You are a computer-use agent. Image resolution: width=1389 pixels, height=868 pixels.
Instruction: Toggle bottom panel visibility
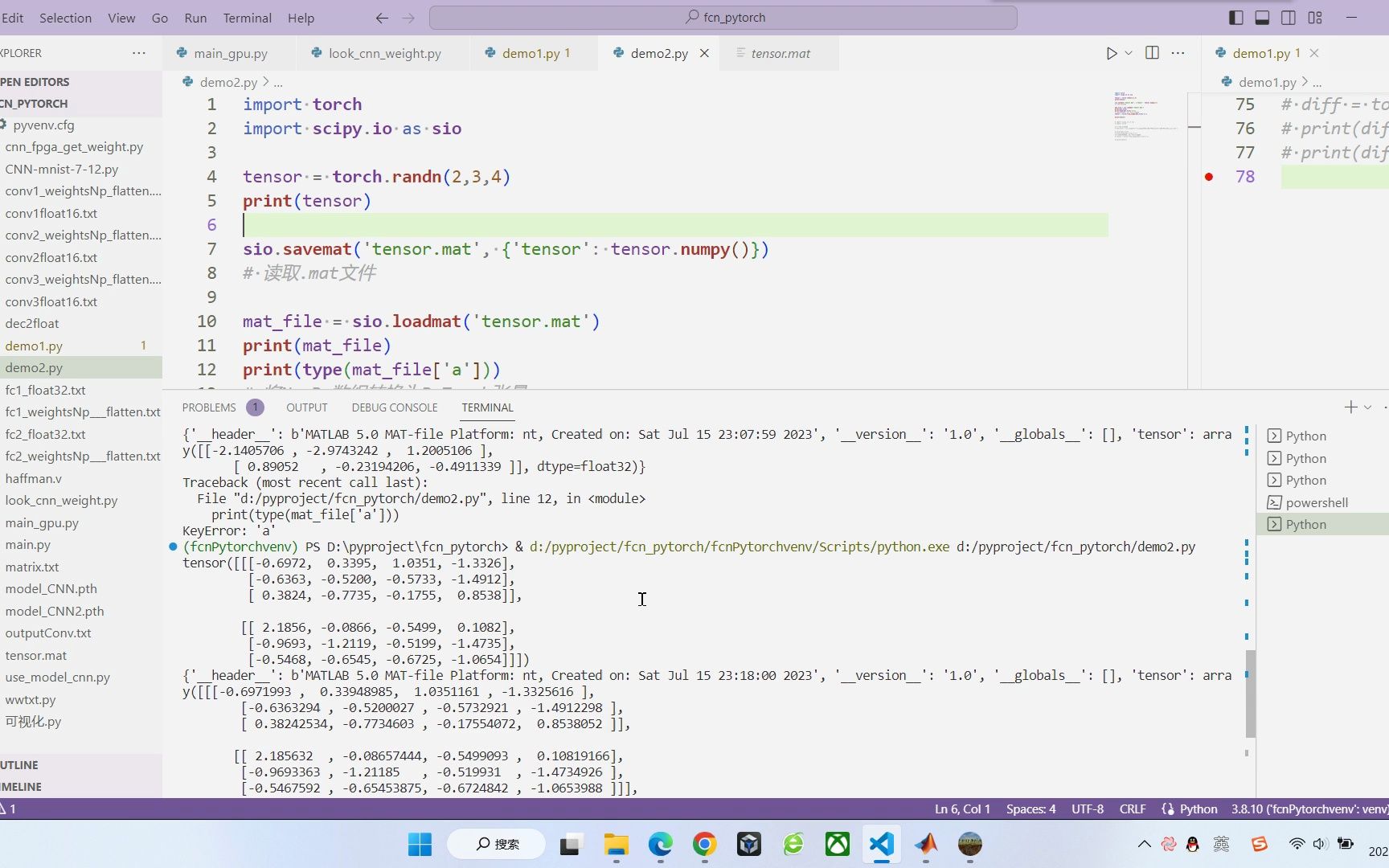click(x=1262, y=18)
